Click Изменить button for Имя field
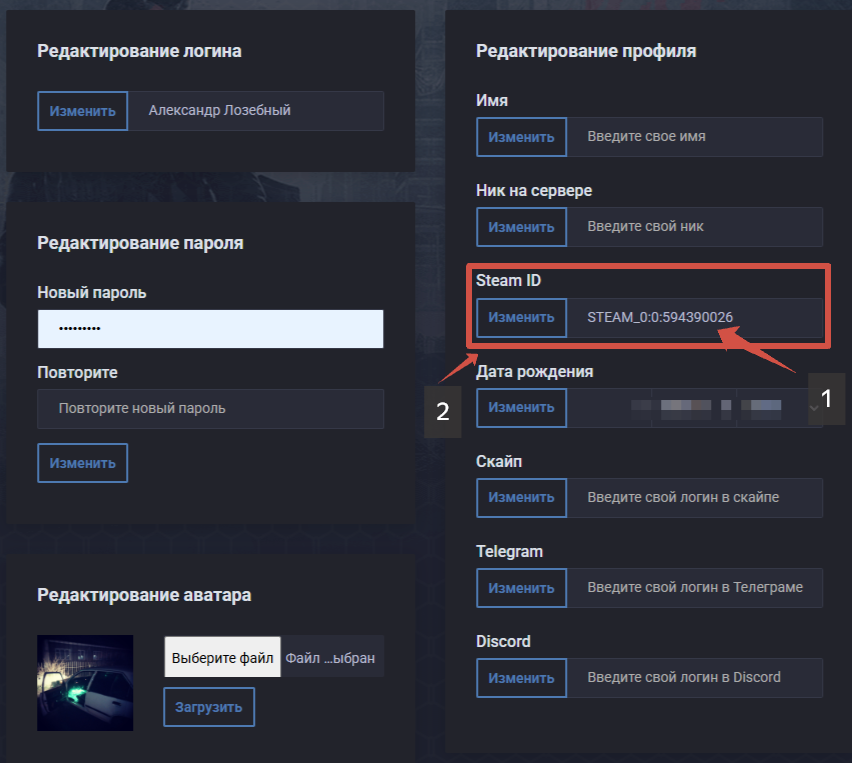 522,137
